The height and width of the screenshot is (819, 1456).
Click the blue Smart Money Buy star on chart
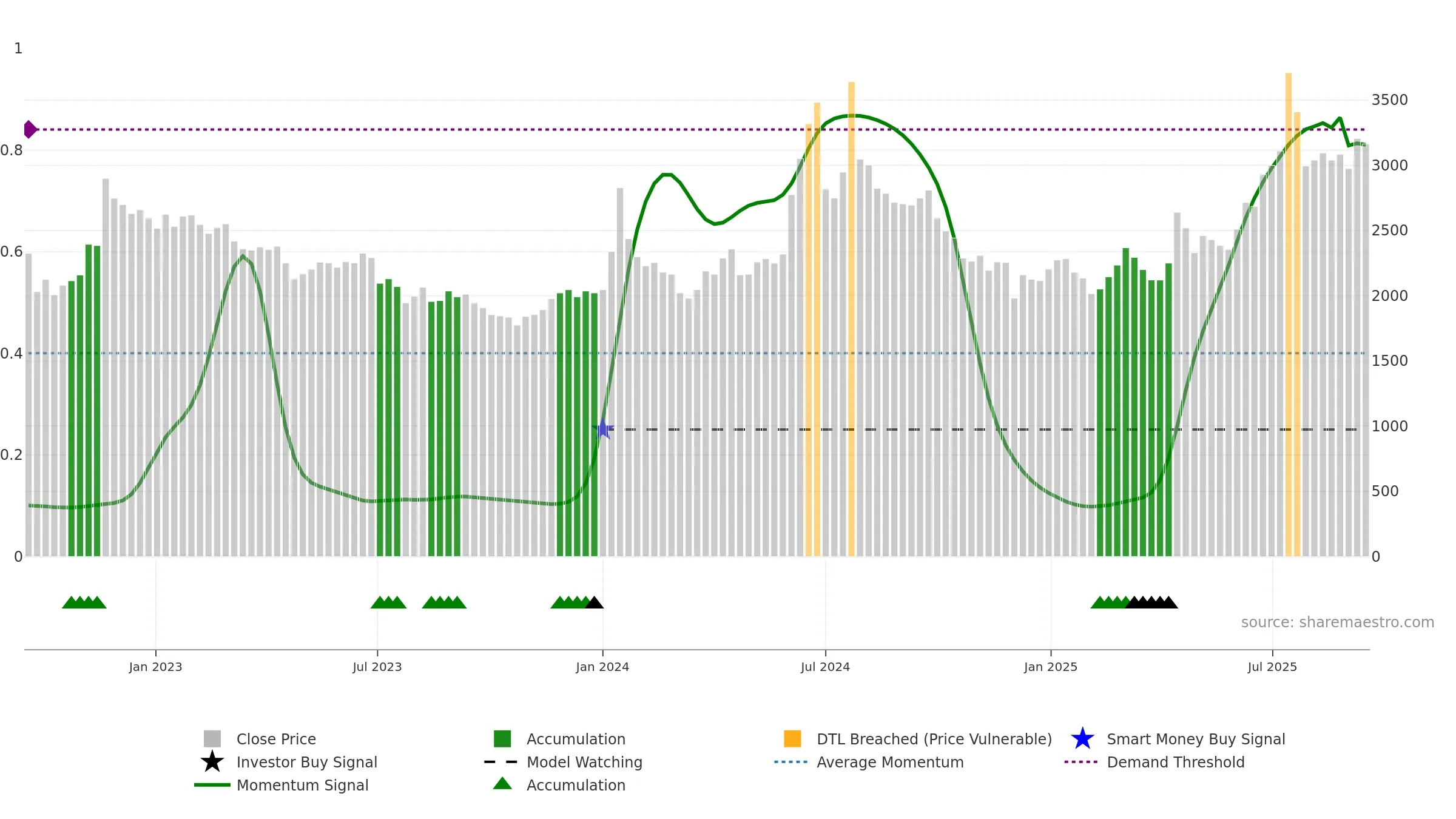603,429
